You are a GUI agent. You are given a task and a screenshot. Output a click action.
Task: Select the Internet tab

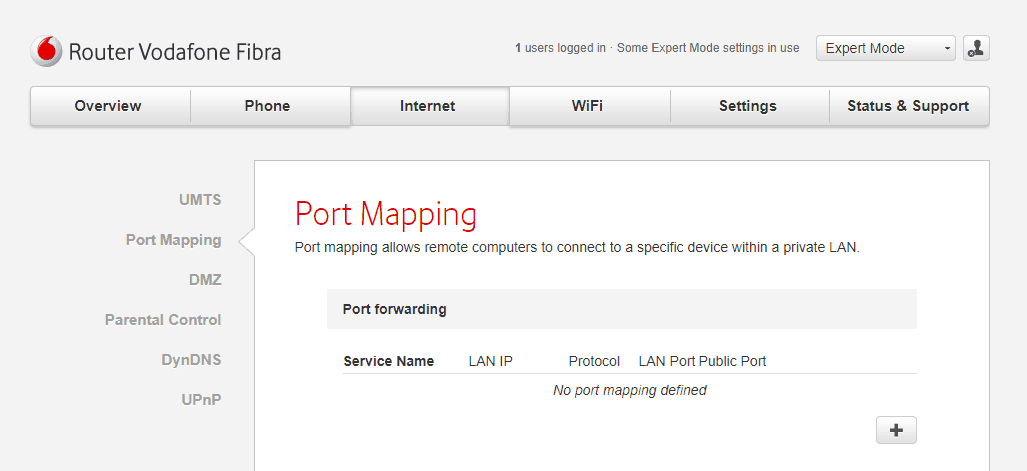tap(430, 106)
